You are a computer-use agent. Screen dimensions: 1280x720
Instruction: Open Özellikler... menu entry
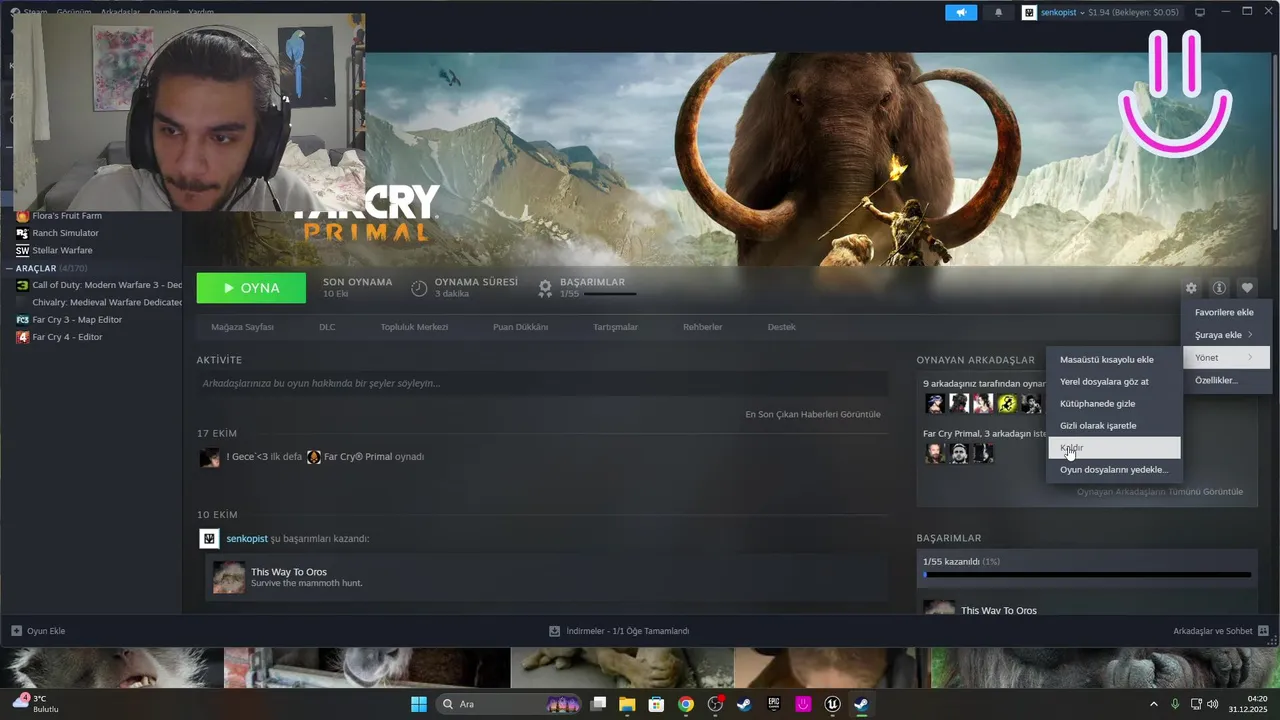(1224, 380)
